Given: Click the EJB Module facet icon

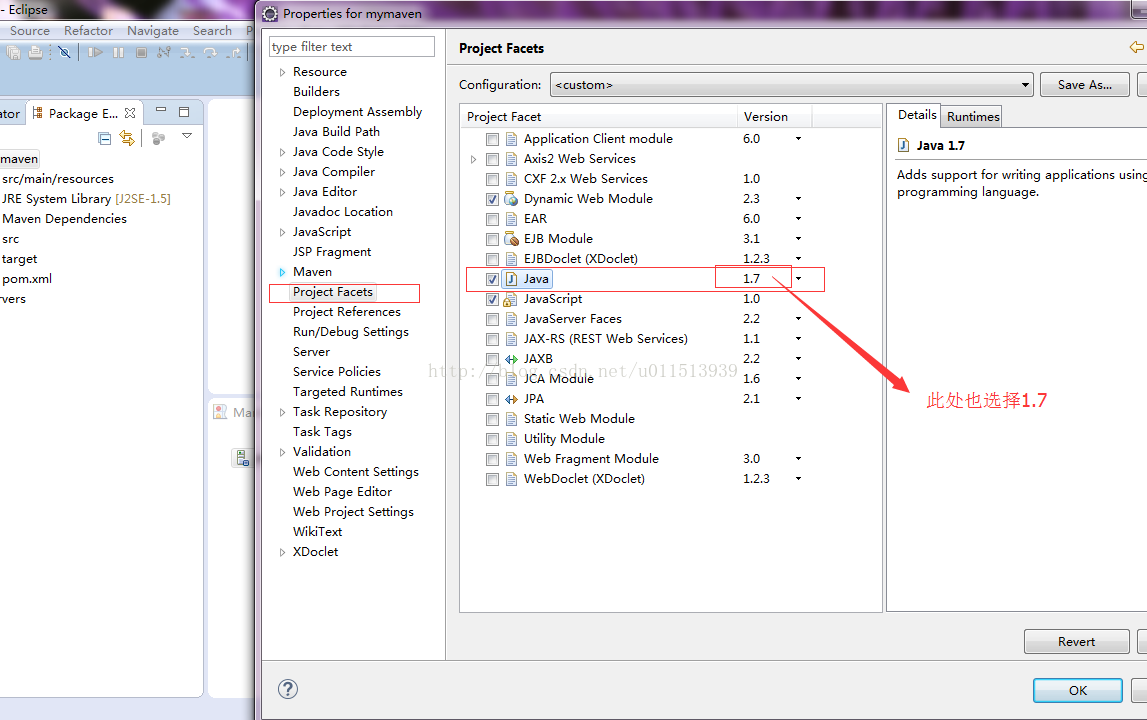Looking at the screenshot, I should (511, 239).
